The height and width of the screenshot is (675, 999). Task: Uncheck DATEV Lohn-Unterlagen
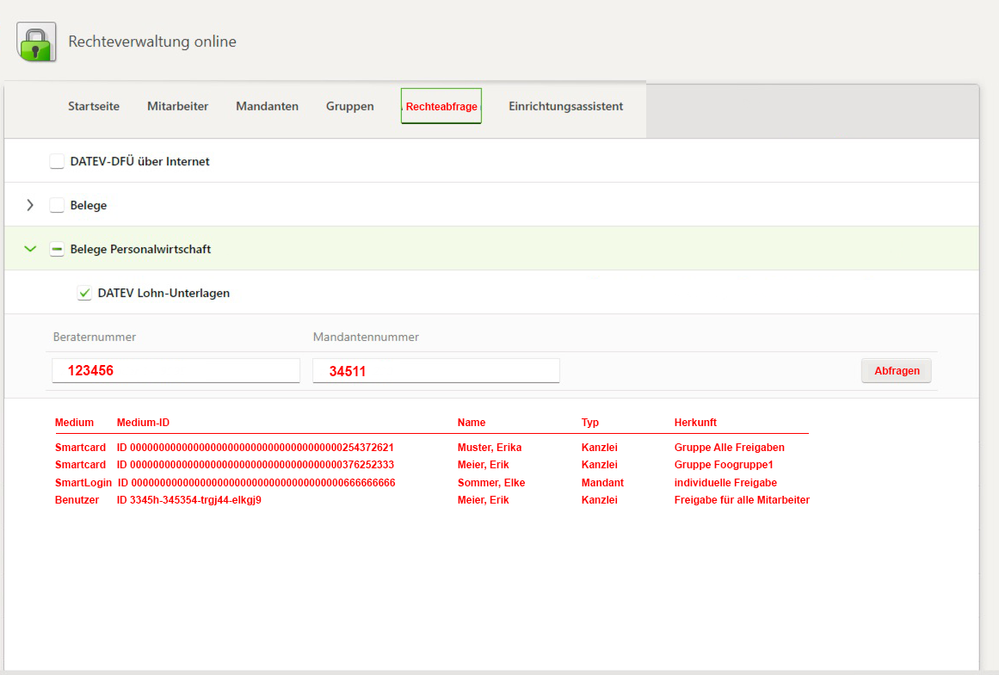85,293
